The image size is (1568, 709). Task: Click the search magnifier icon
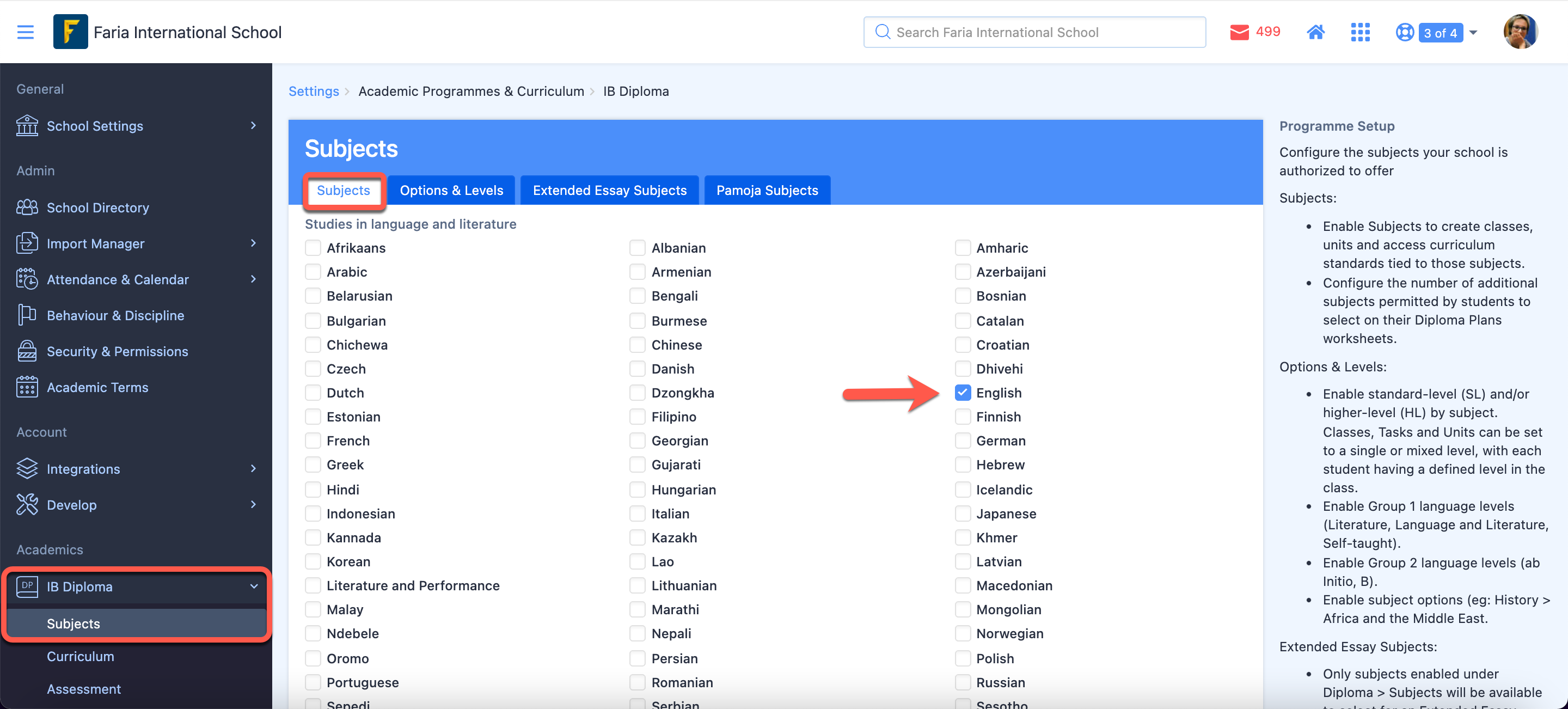point(882,32)
